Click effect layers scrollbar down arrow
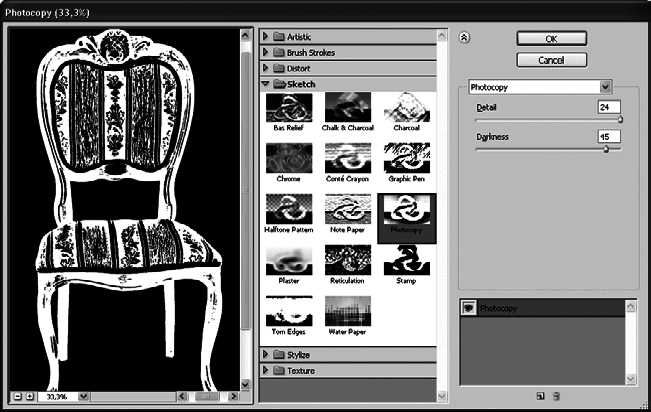This screenshot has width=651, height=412. coord(631,379)
